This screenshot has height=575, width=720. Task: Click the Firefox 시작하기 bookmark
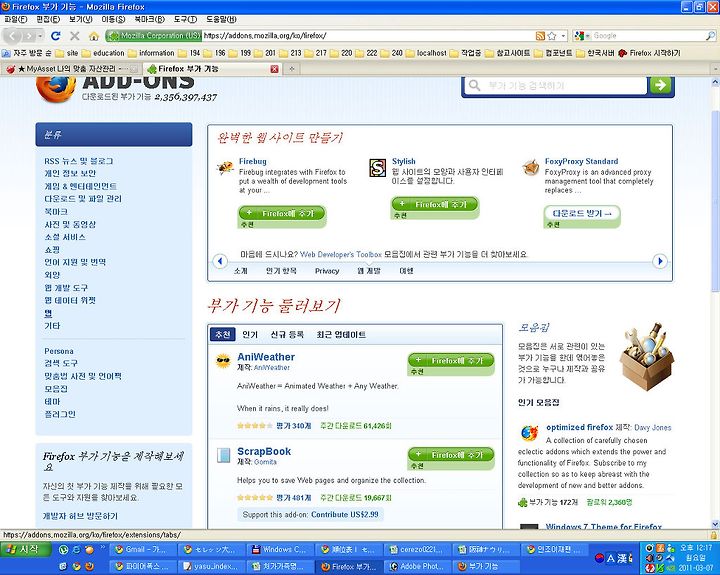coord(649,53)
